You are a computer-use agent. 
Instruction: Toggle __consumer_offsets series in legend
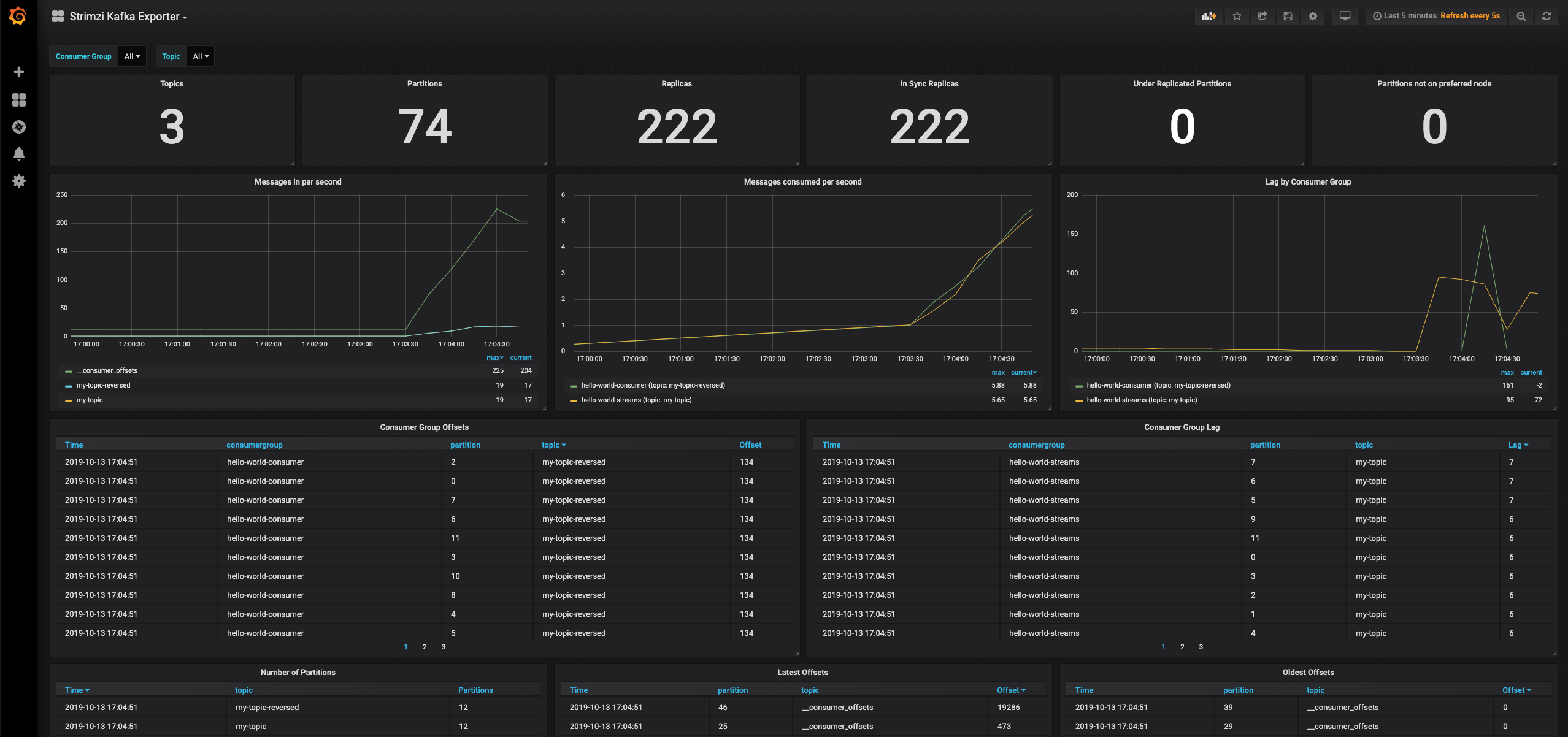(107, 370)
